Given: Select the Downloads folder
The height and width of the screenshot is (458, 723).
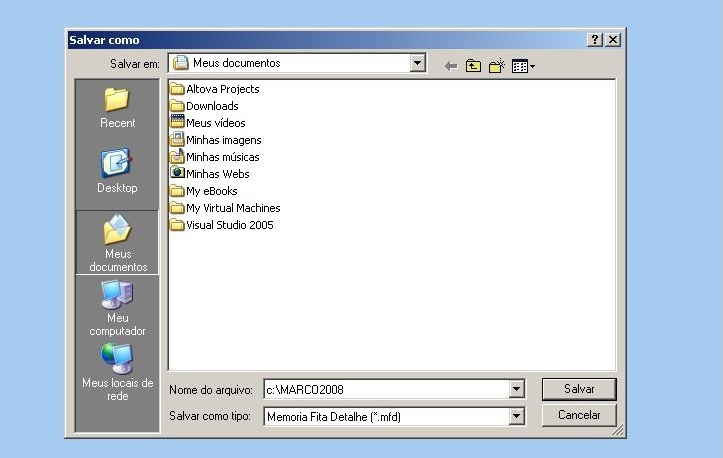Looking at the screenshot, I should click(212, 106).
